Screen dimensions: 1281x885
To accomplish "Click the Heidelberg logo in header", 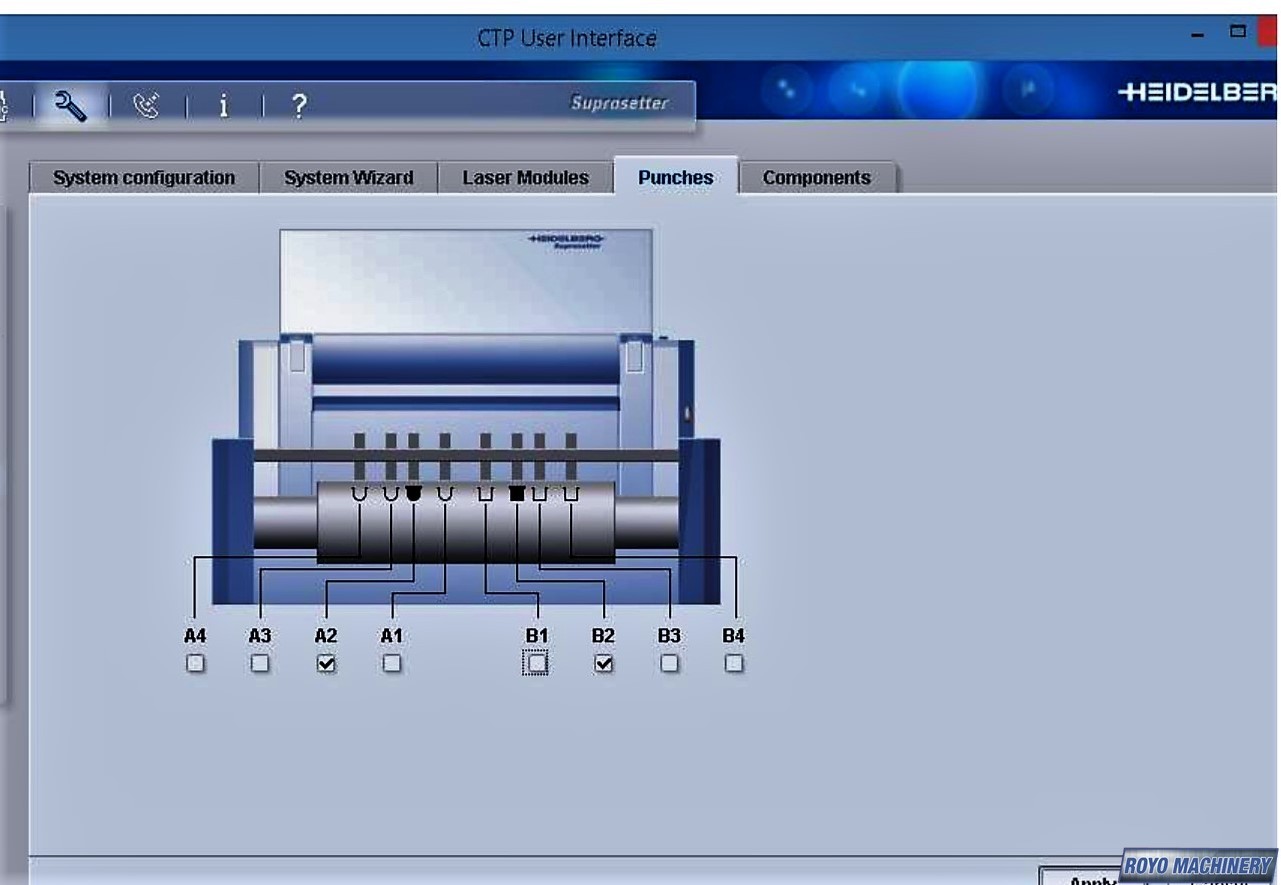I will point(1196,93).
